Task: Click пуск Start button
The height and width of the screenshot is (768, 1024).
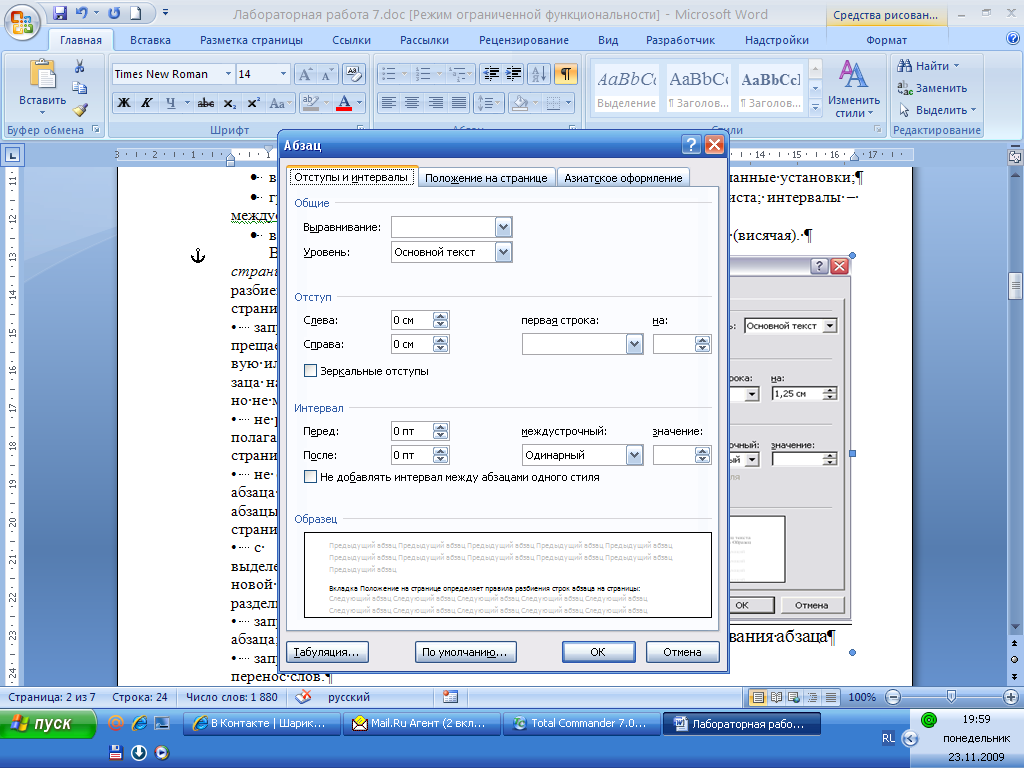Action: coord(47,724)
